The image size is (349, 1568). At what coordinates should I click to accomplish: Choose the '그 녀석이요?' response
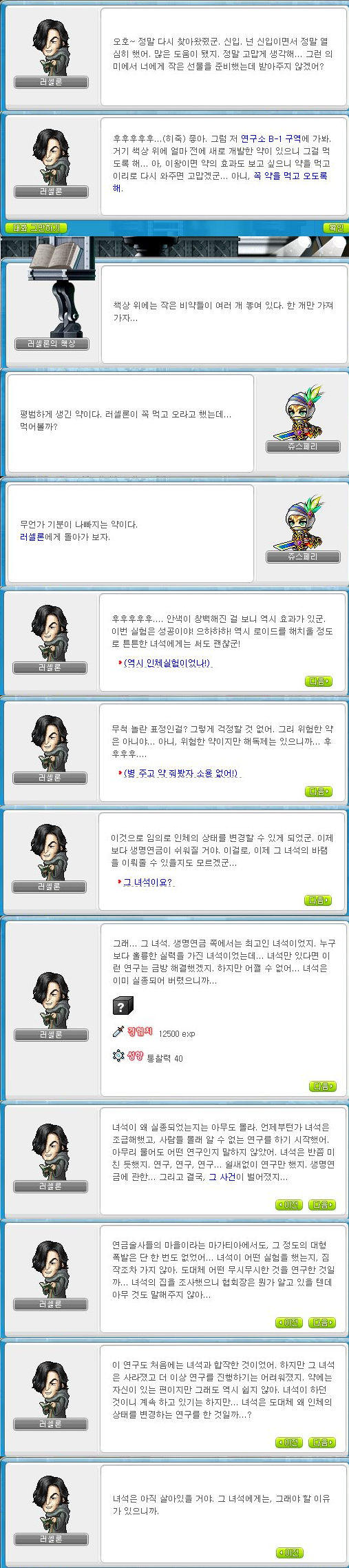point(148,882)
